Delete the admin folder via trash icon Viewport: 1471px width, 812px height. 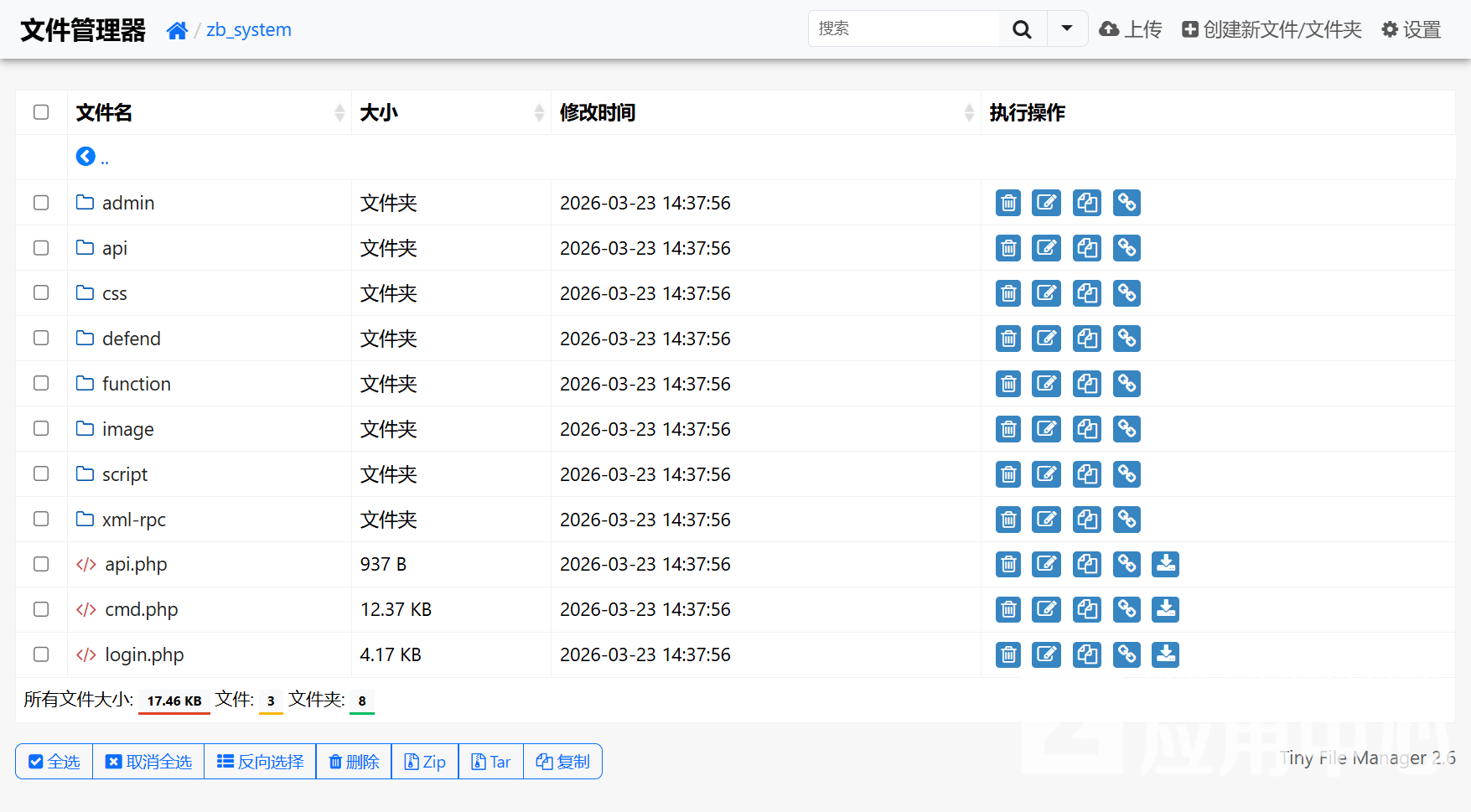[x=1008, y=203]
